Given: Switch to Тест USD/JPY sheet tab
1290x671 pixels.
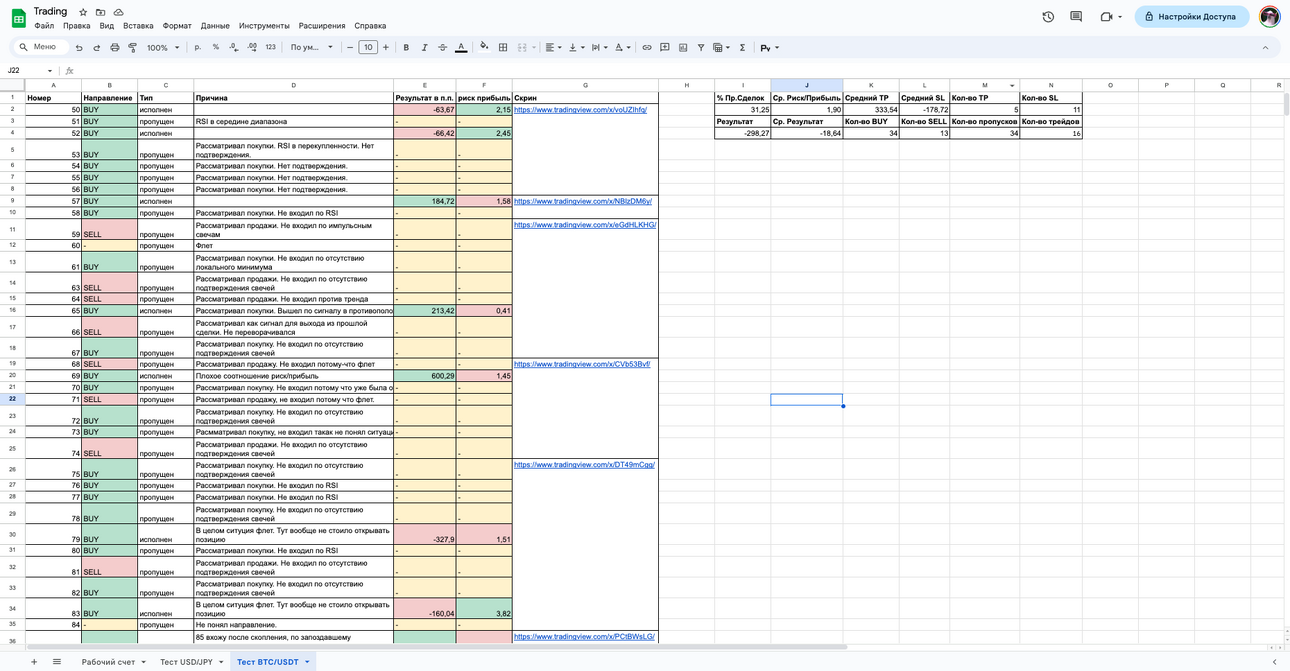Looking at the screenshot, I should click(186, 662).
